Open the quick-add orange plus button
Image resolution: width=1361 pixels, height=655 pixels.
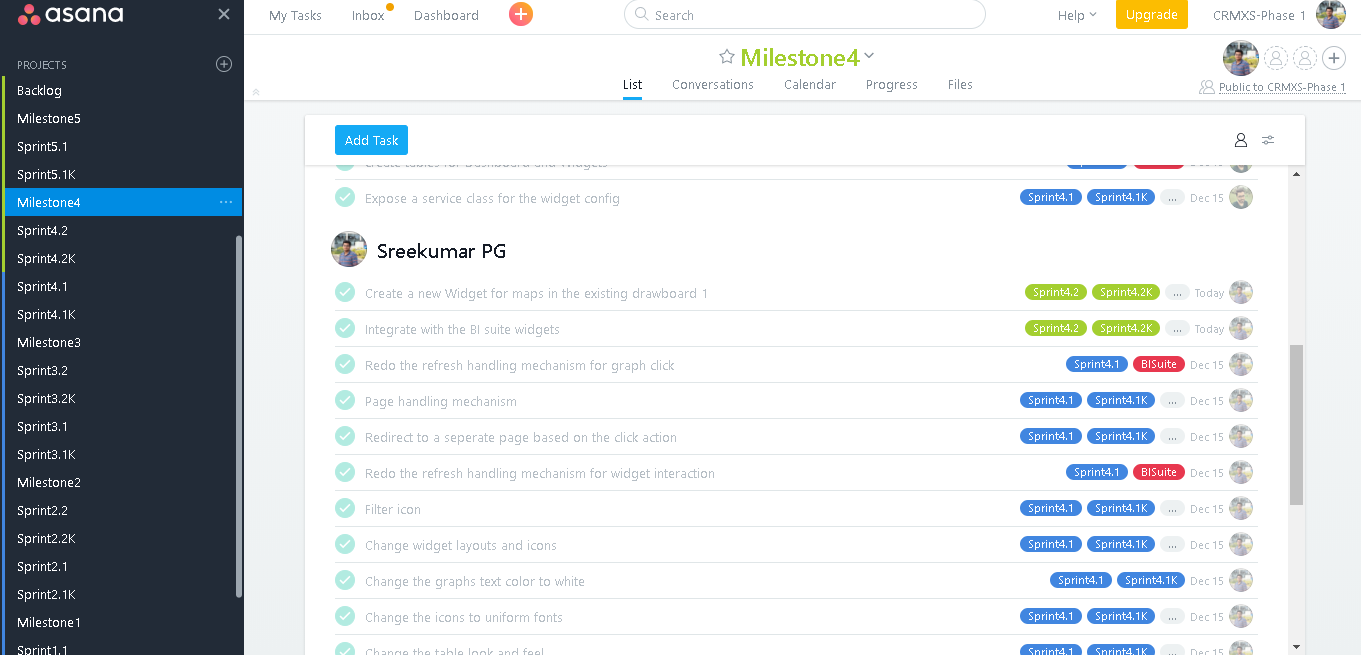[520, 15]
